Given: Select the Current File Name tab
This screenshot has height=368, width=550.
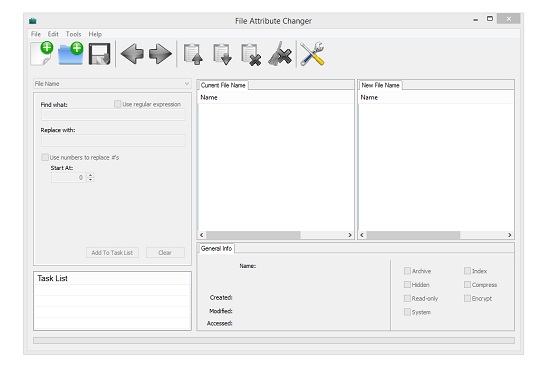Looking at the screenshot, I should click(x=223, y=85).
